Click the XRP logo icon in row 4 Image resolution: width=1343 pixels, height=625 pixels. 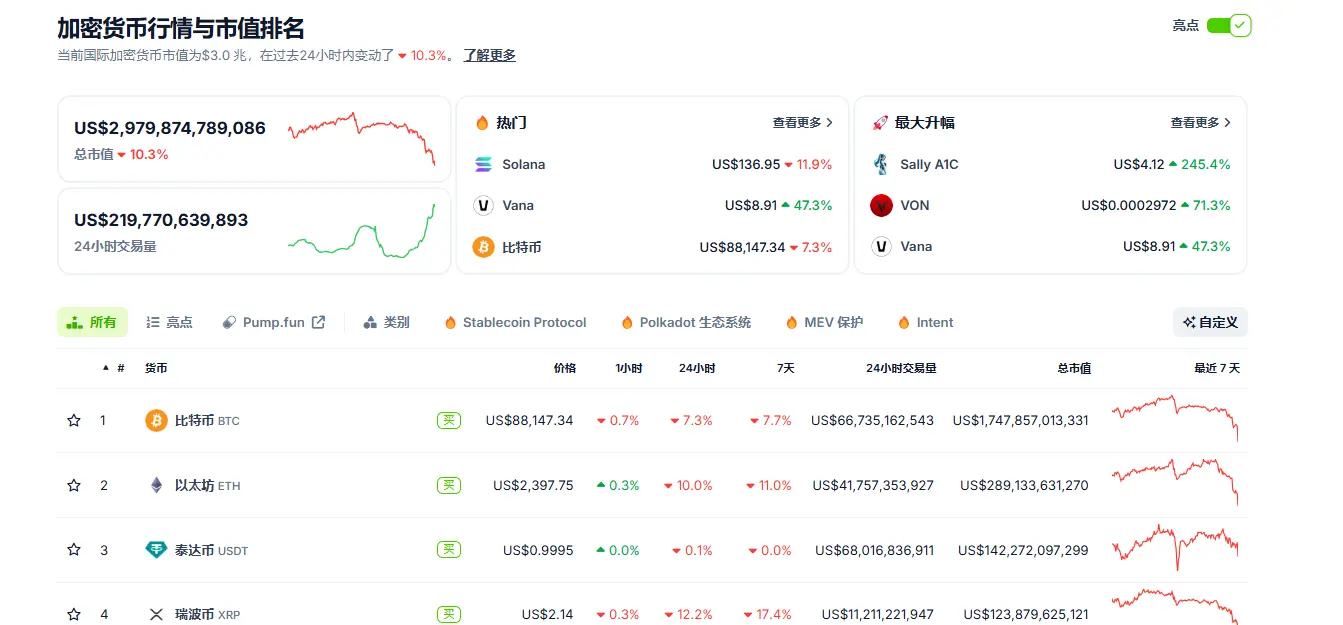pos(156,614)
